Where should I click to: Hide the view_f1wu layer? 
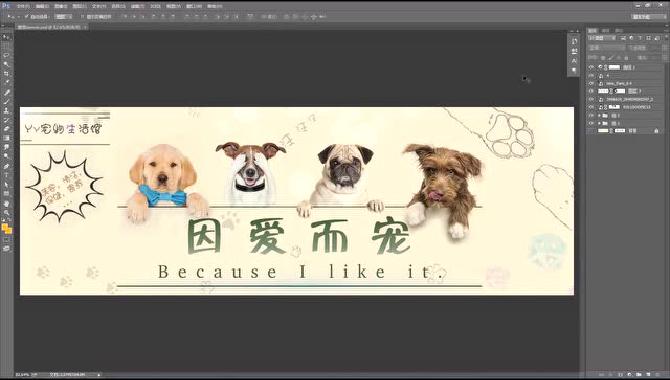point(591,83)
